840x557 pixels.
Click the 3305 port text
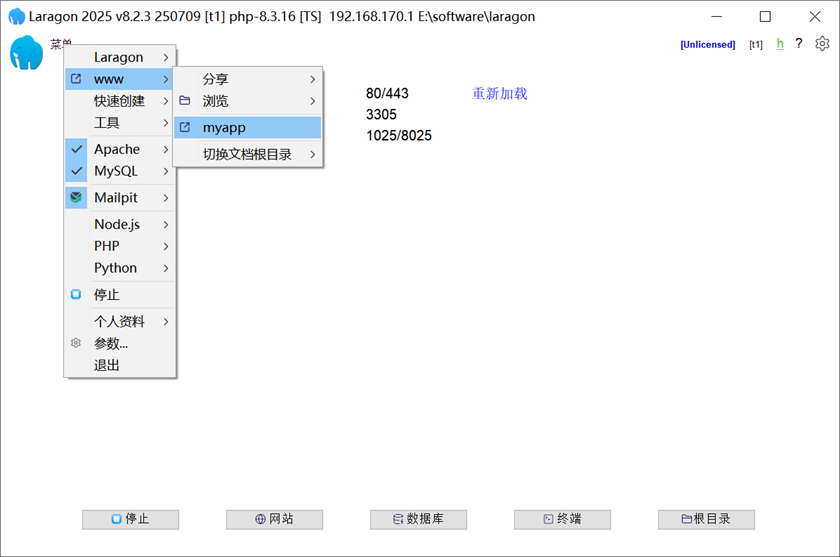coord(381,115)
